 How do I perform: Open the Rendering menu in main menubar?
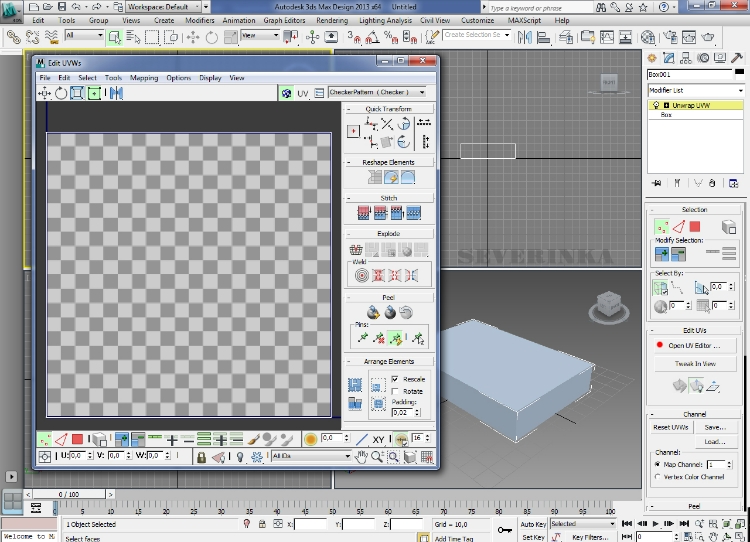332,20
